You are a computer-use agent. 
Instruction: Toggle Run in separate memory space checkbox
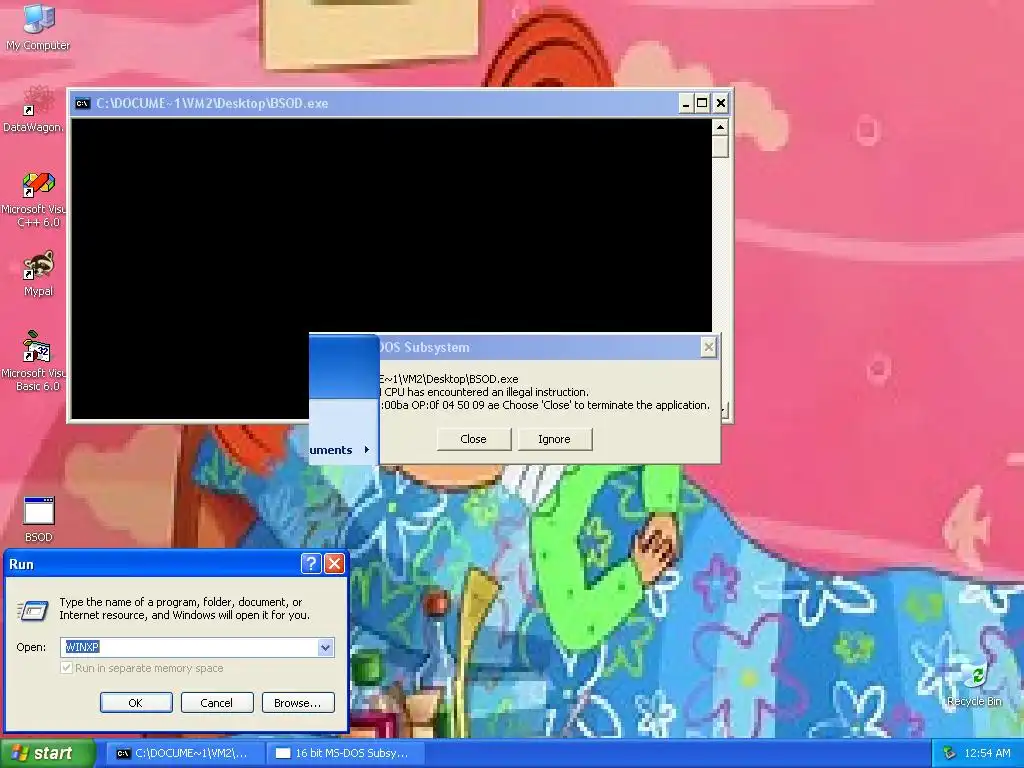[66, 668]
